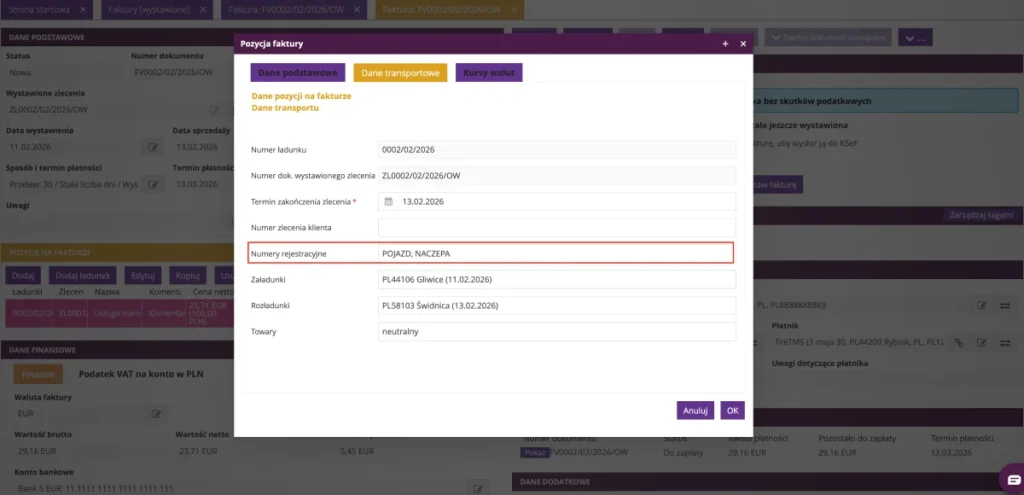Image resolution: width=1024 pixels, height=495 pixels.
Task: Click the Numer ładunku field
Action: pos(557,150)
